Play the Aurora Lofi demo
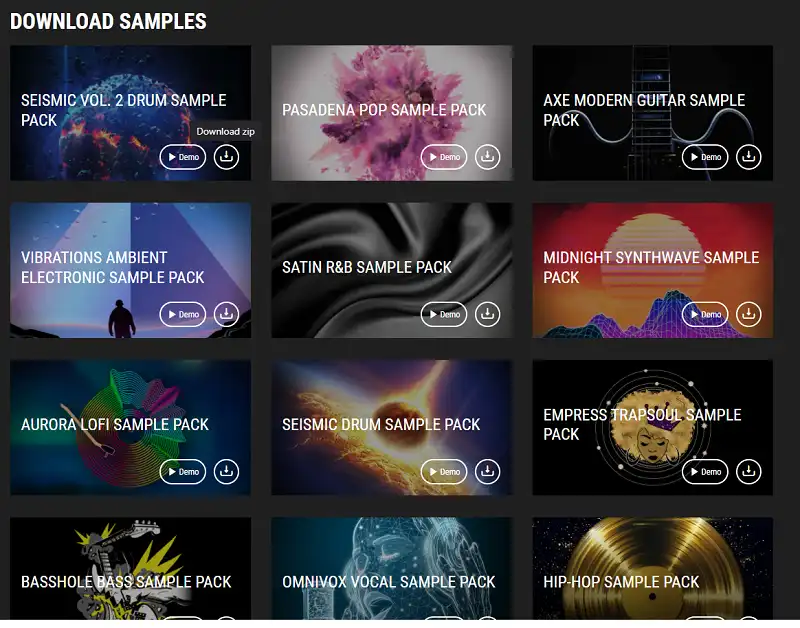The image size is (800, 628). coord(183,471)
